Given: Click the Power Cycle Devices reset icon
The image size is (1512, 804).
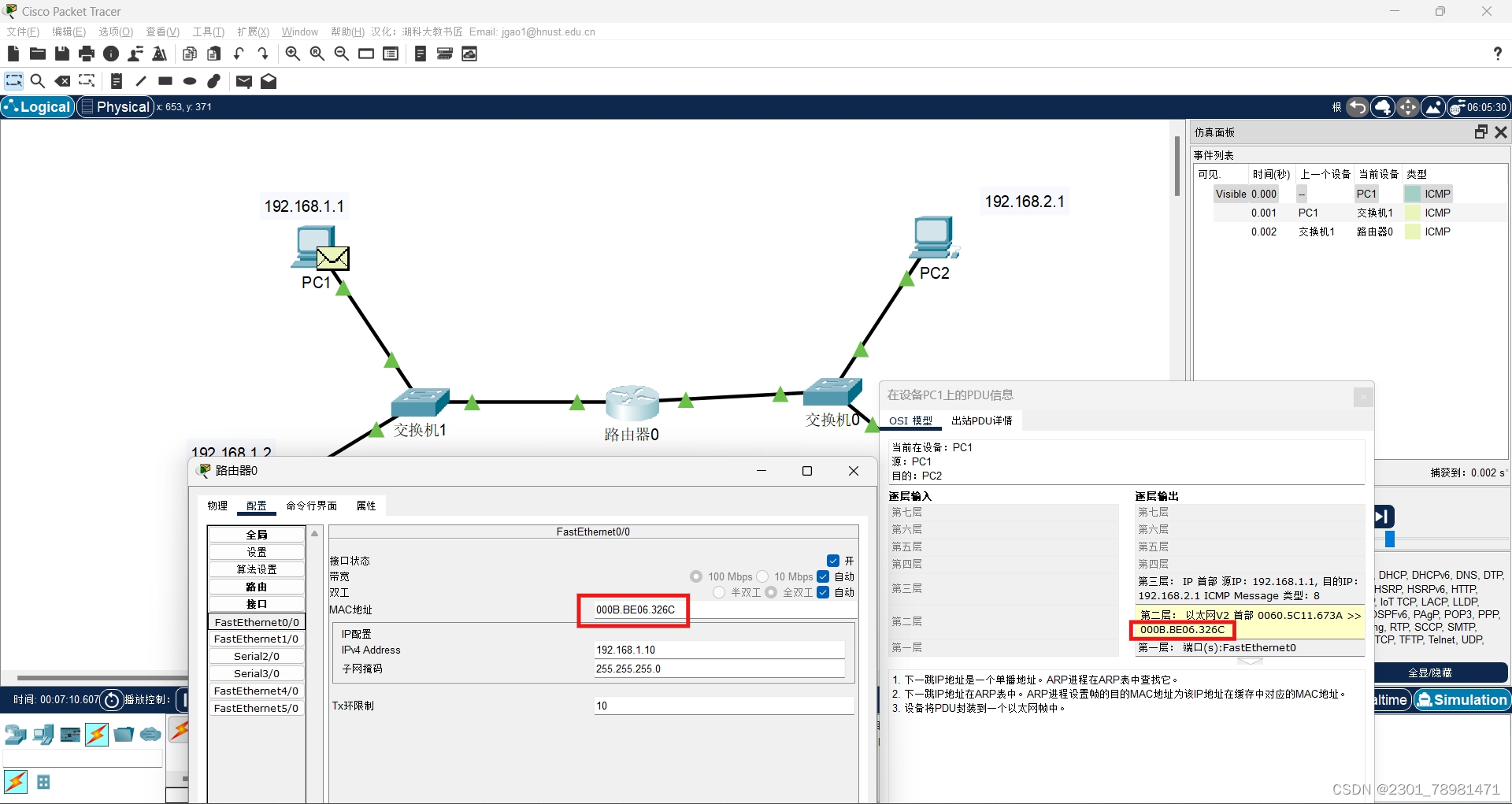Looking at the screenshot, I should coord(112,700).
